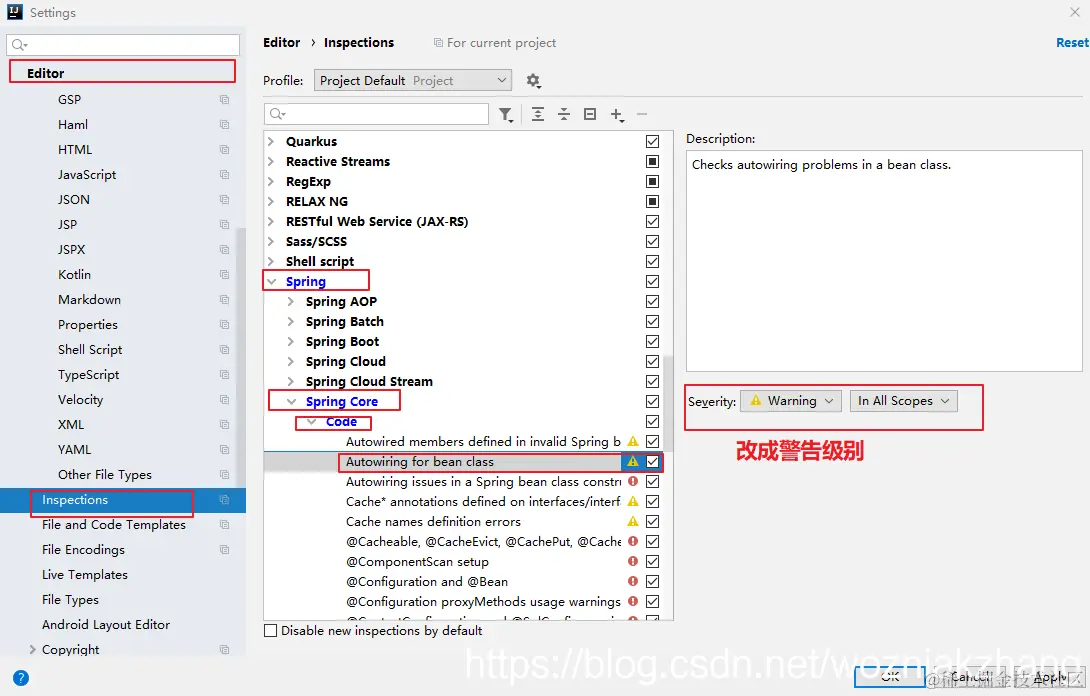1090x696 pixels.
Task: Click the project-level icon beside Markdown
Action: click(225, 300)
